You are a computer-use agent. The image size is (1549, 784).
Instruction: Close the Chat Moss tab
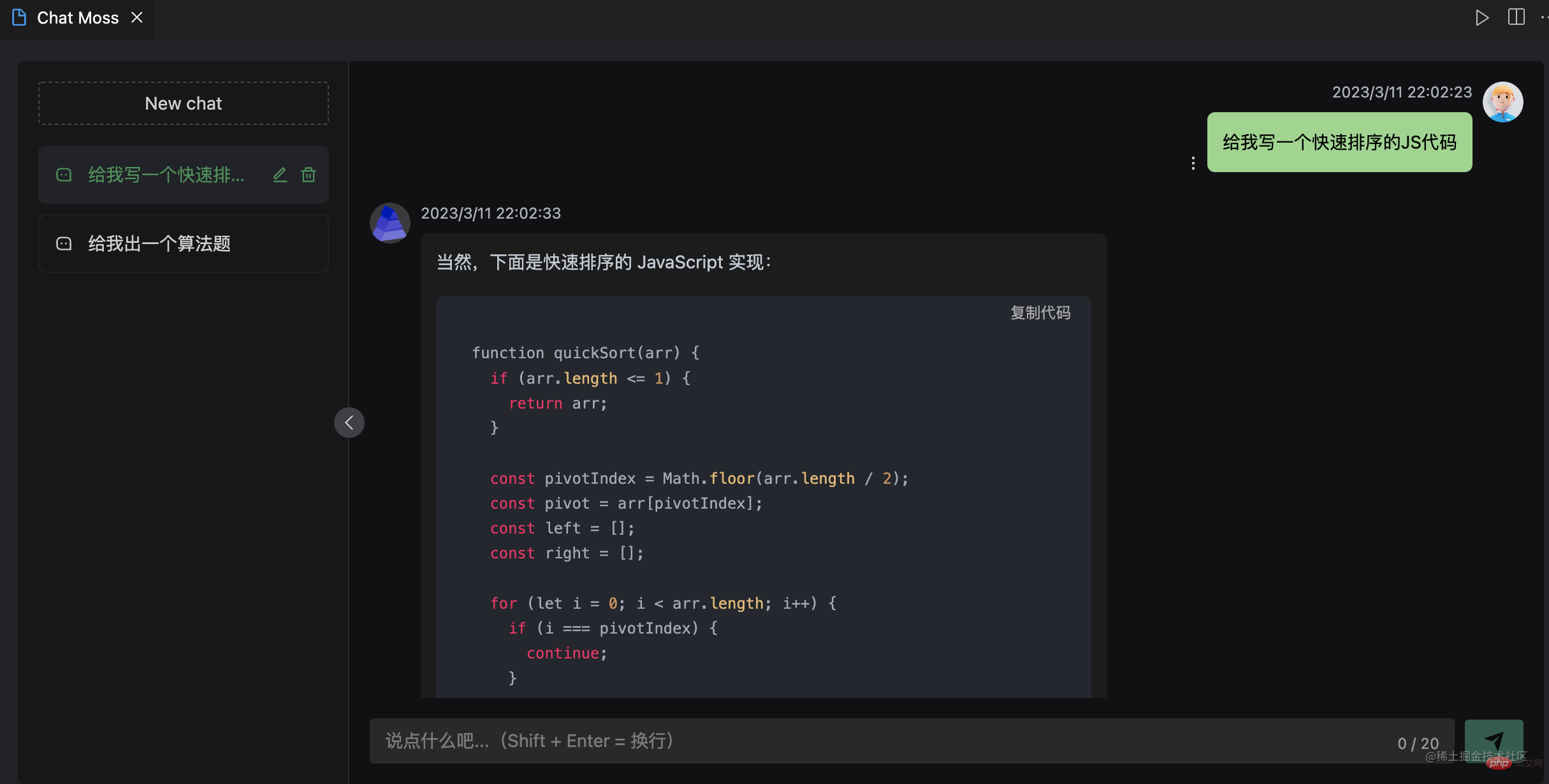(136, 18)
